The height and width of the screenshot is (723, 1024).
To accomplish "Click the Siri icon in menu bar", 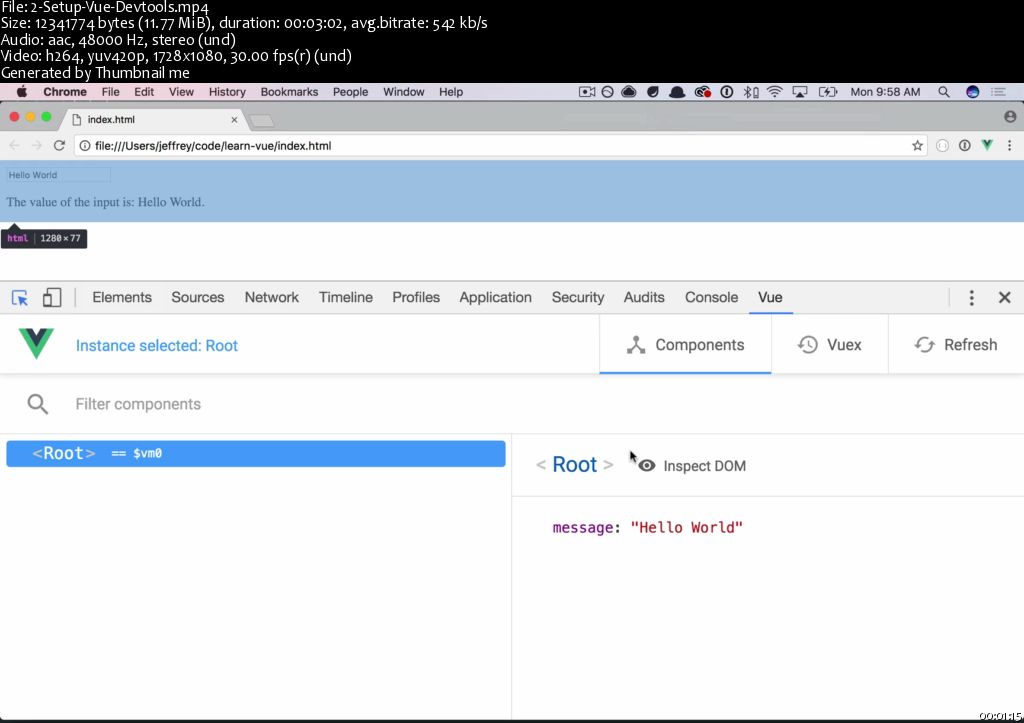I will coord(972,92).
